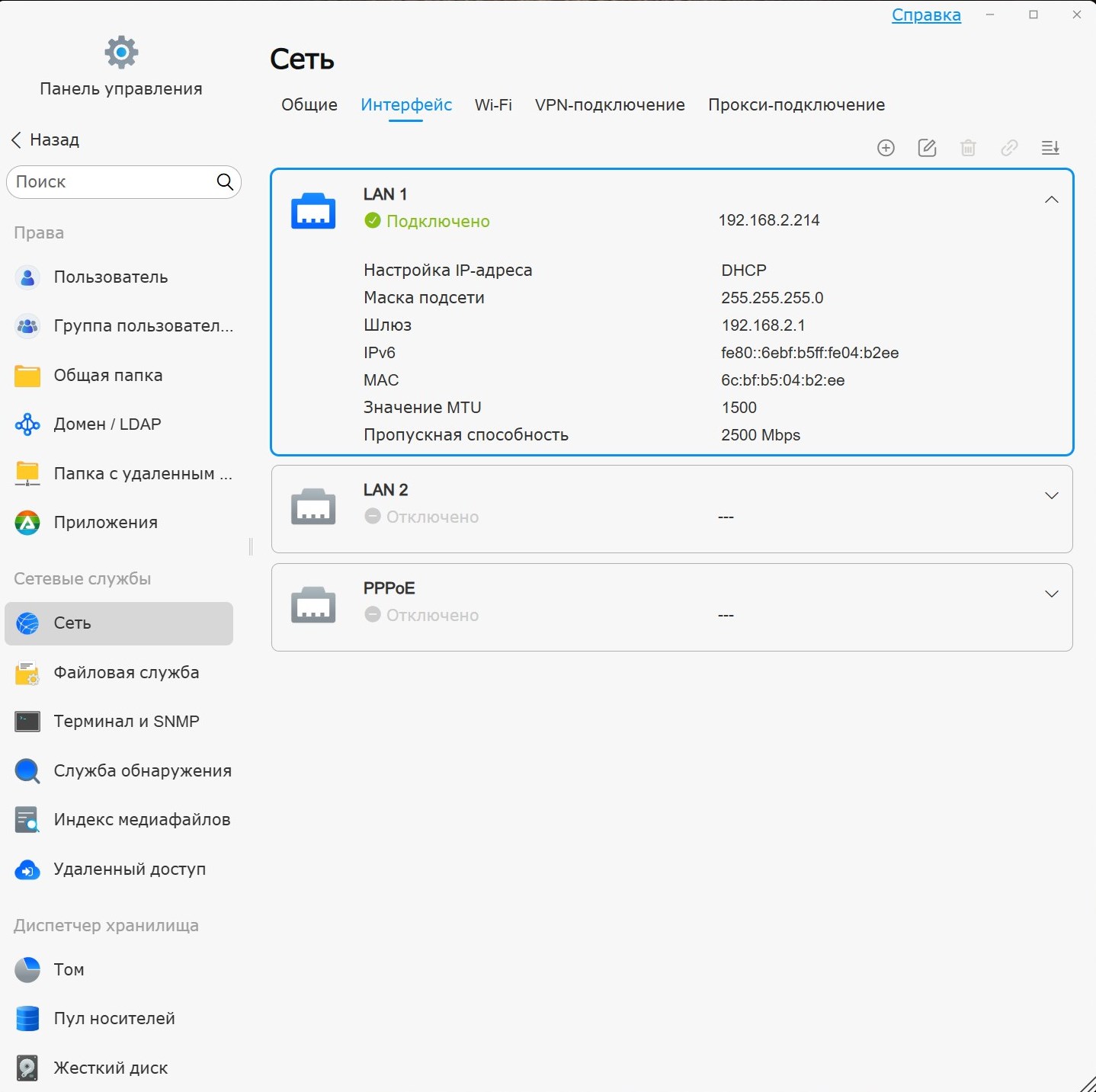Screen dimensions: 1096x1092
Task: Open the Remote Access (Удаленный доступ) section
Action: [130, 869]
